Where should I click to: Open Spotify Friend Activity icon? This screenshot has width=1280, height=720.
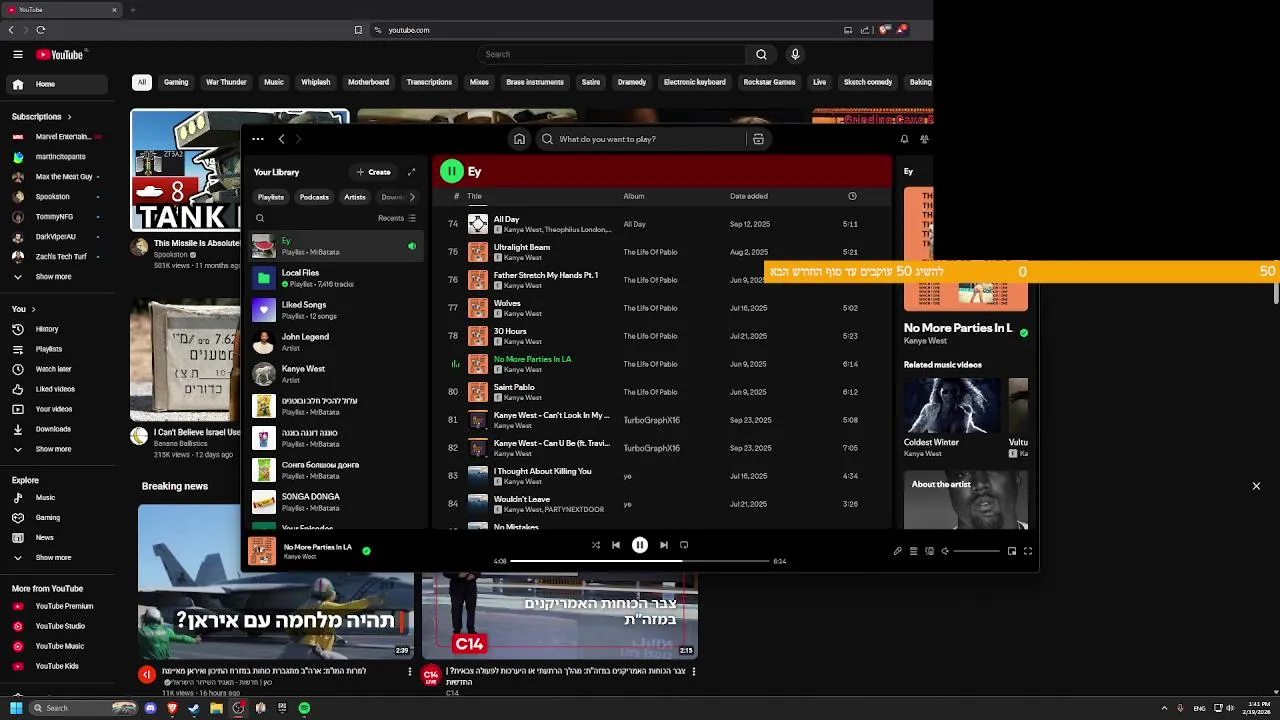924,139
